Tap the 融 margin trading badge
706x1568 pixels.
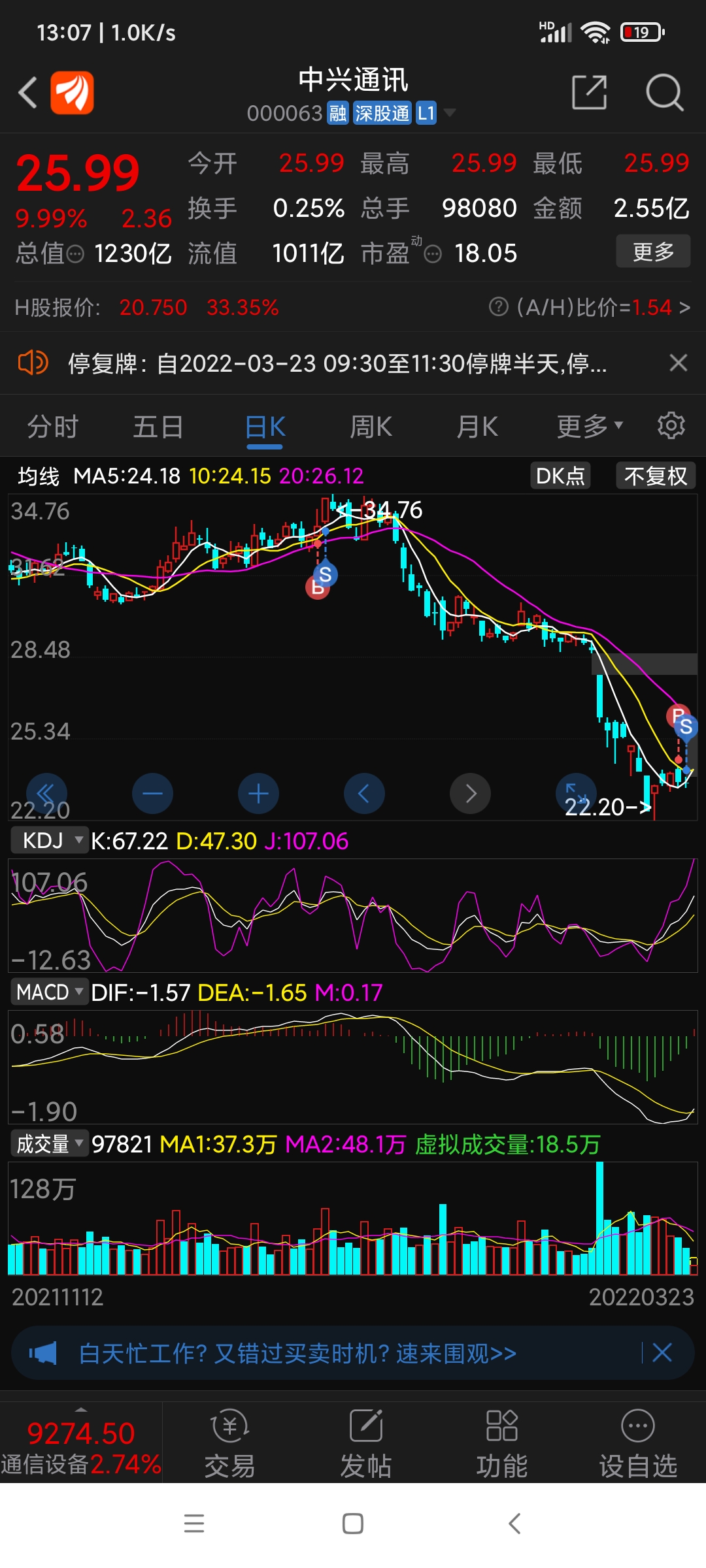(337, 113)
